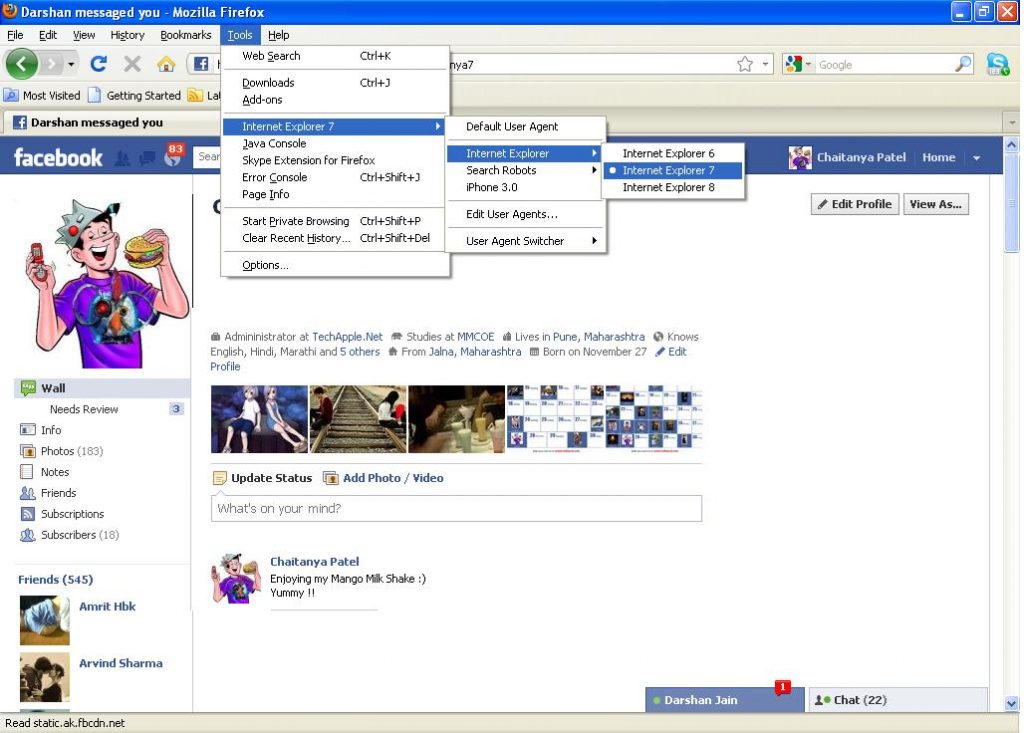The height and width of the screenshot is (733, 1024).
Task: Click the Add Photo / Video icon
Action: (330, 478)
